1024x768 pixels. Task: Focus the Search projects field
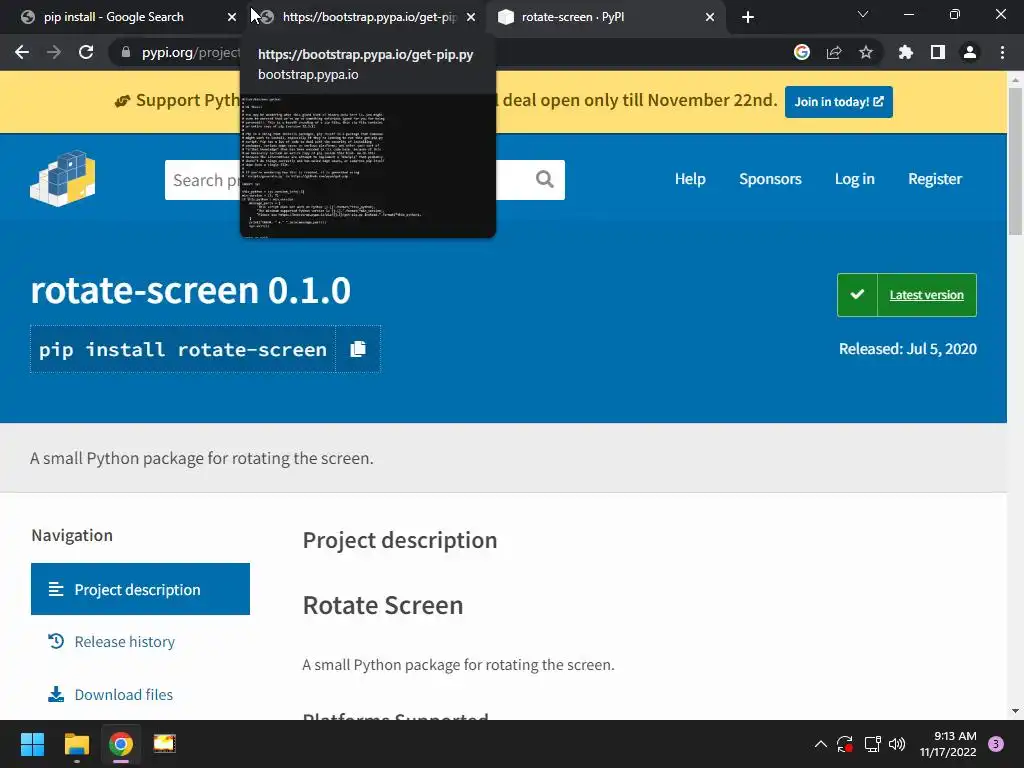coord(364,180)
